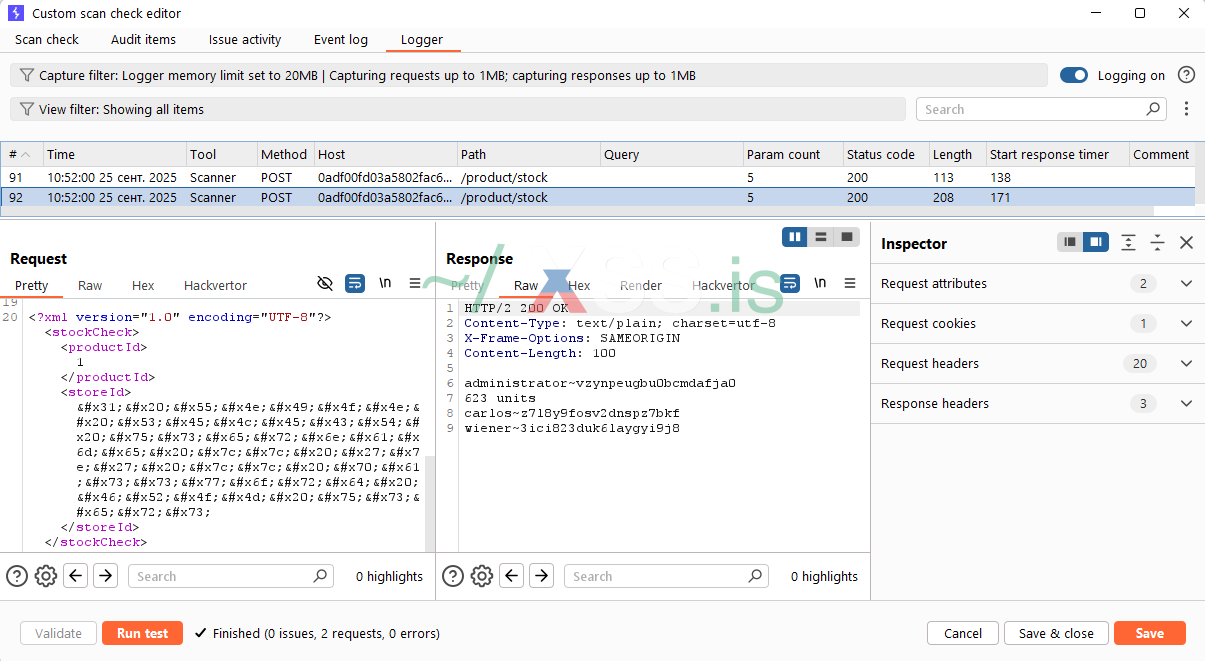Click the Run test button
Image resolution: width=1205 pixels, height=661 pixels.
[x=143, y=633]
